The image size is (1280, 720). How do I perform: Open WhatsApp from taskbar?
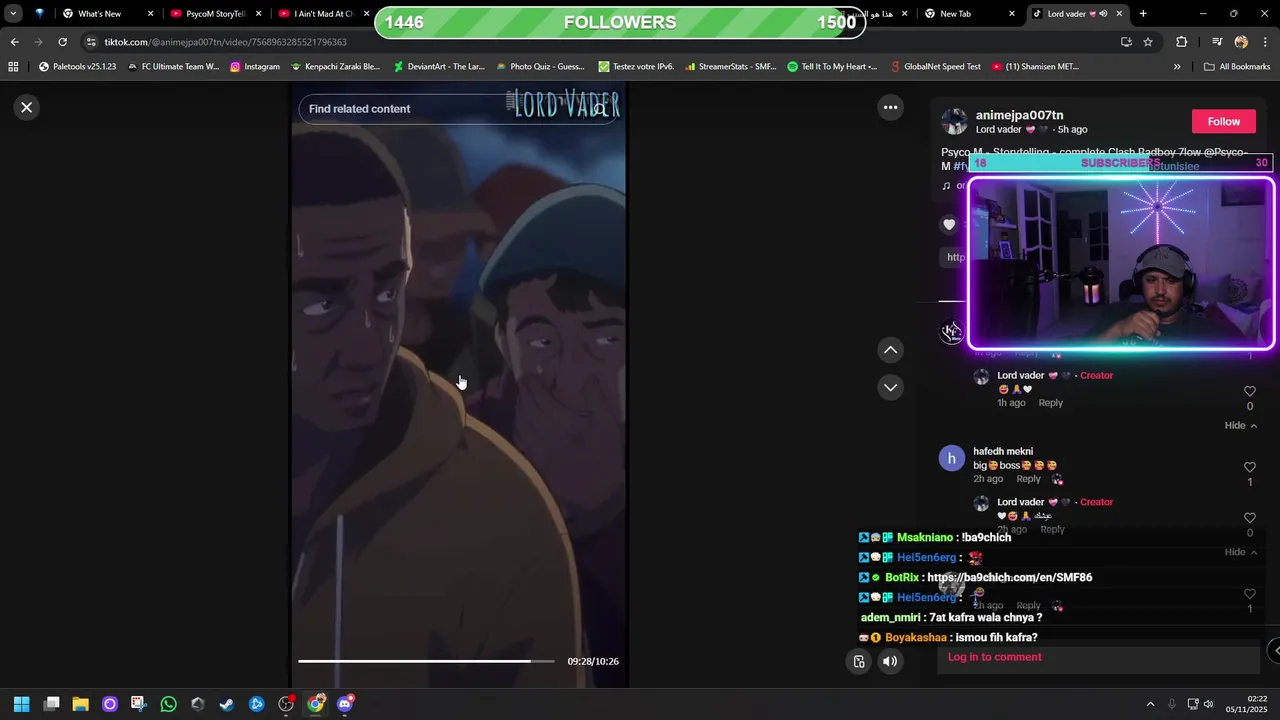point(169,704)
